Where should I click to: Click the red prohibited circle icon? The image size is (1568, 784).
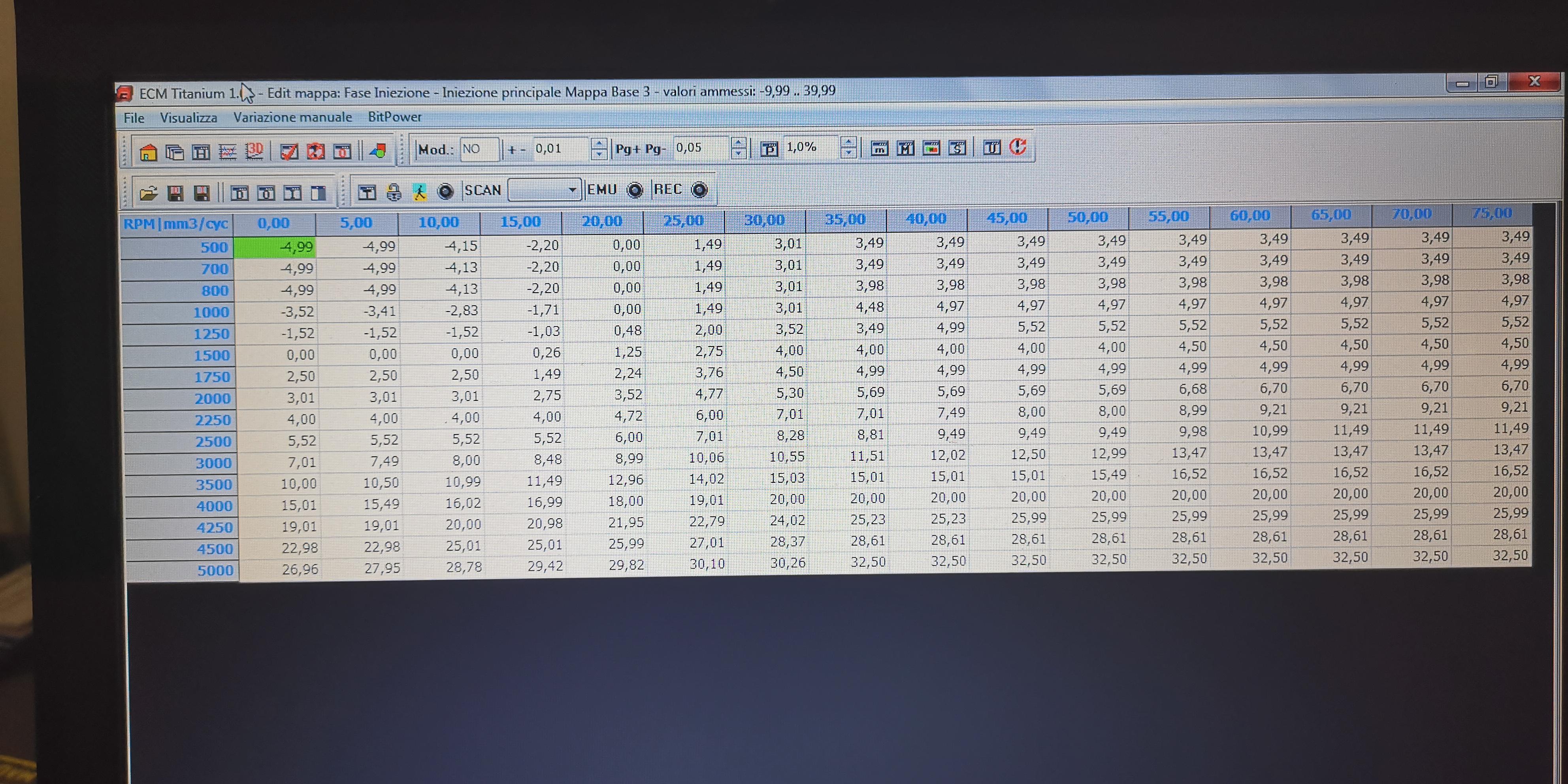315,151
